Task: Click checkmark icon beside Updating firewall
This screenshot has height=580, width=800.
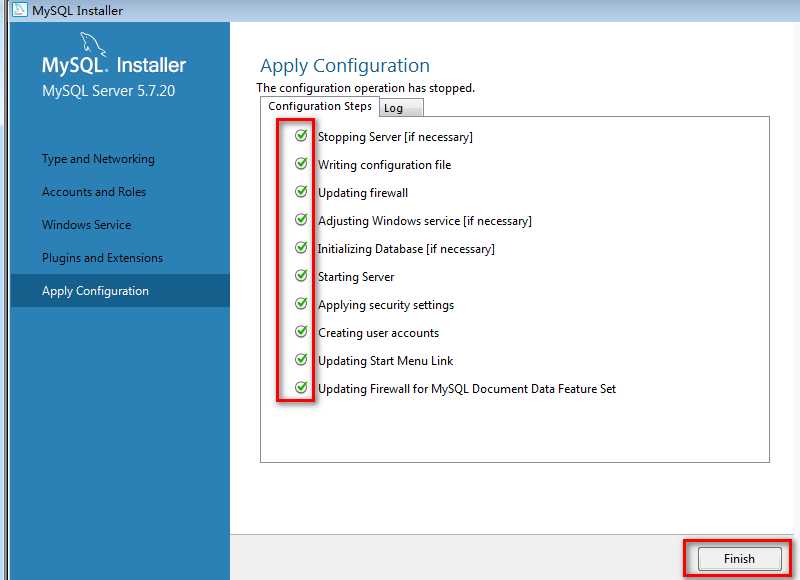Action: coord(301,192)
